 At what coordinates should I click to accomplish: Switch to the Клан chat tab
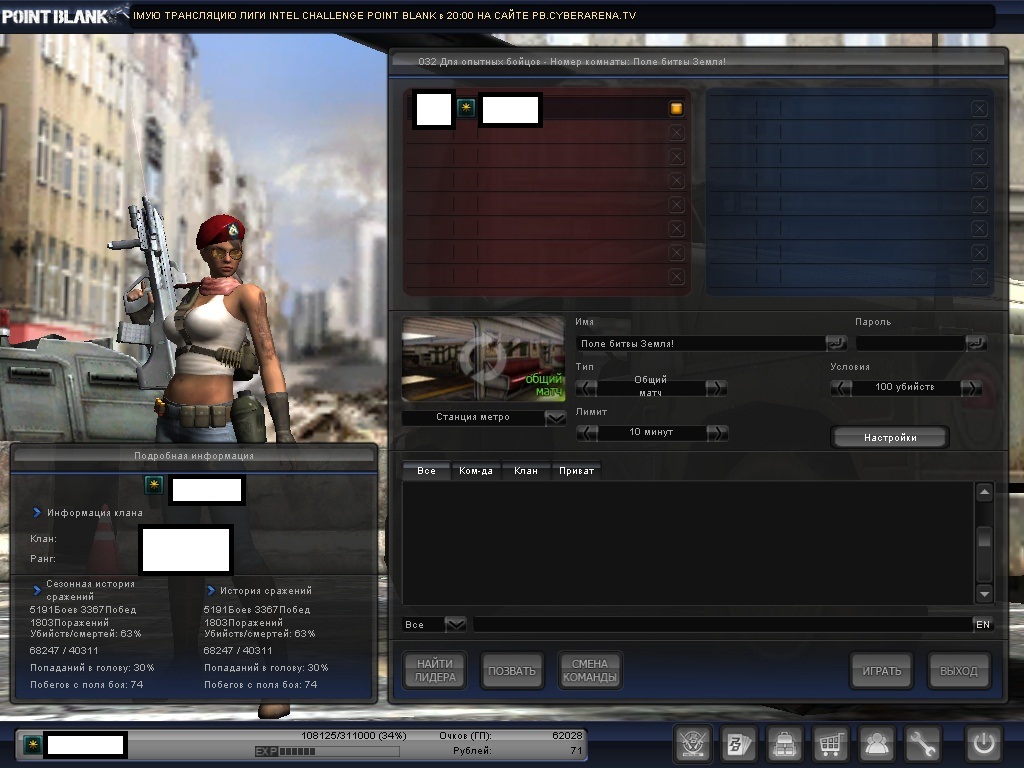(x=525, y=470)
